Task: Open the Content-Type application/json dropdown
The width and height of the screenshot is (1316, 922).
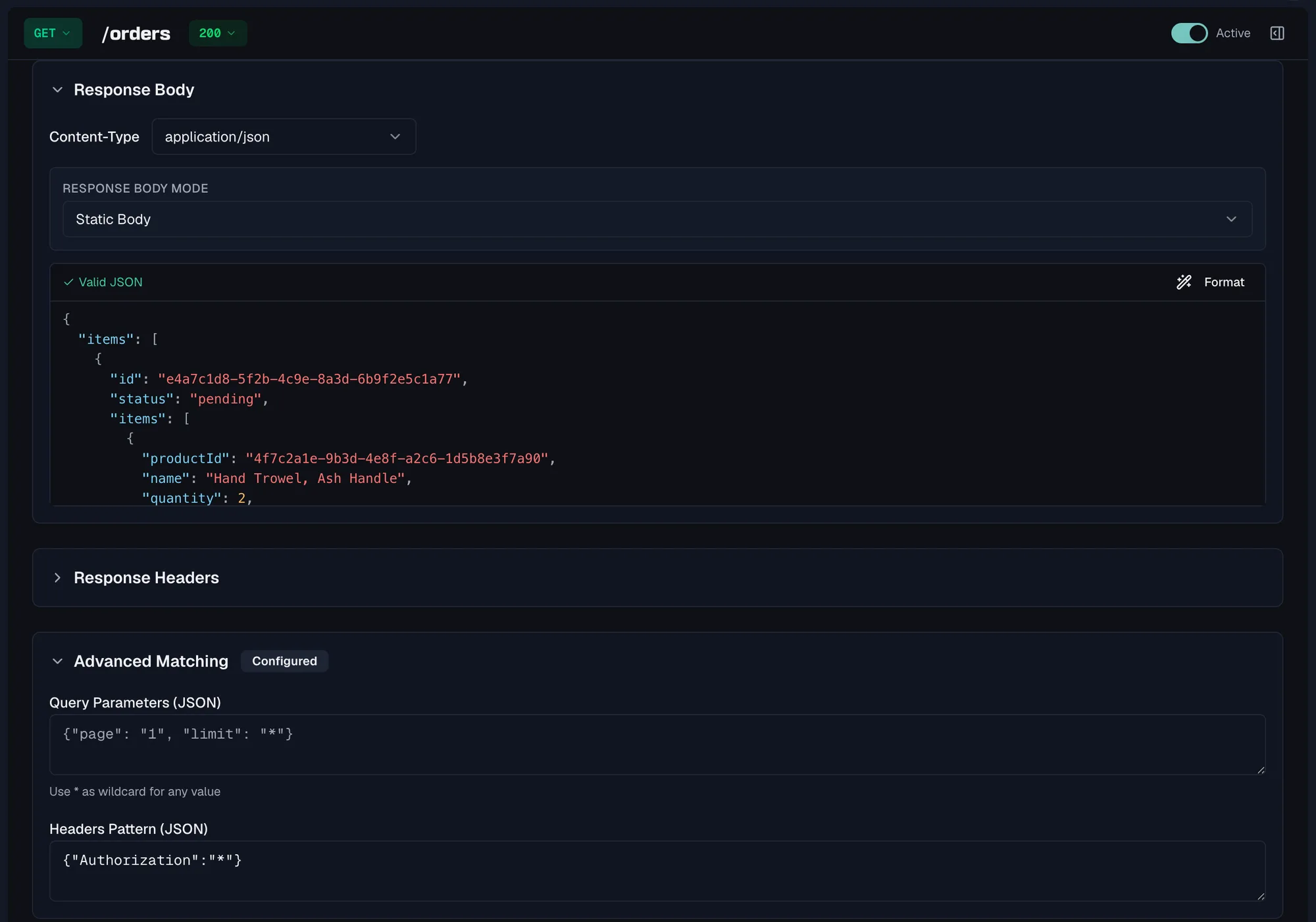Action: (284, 137)
